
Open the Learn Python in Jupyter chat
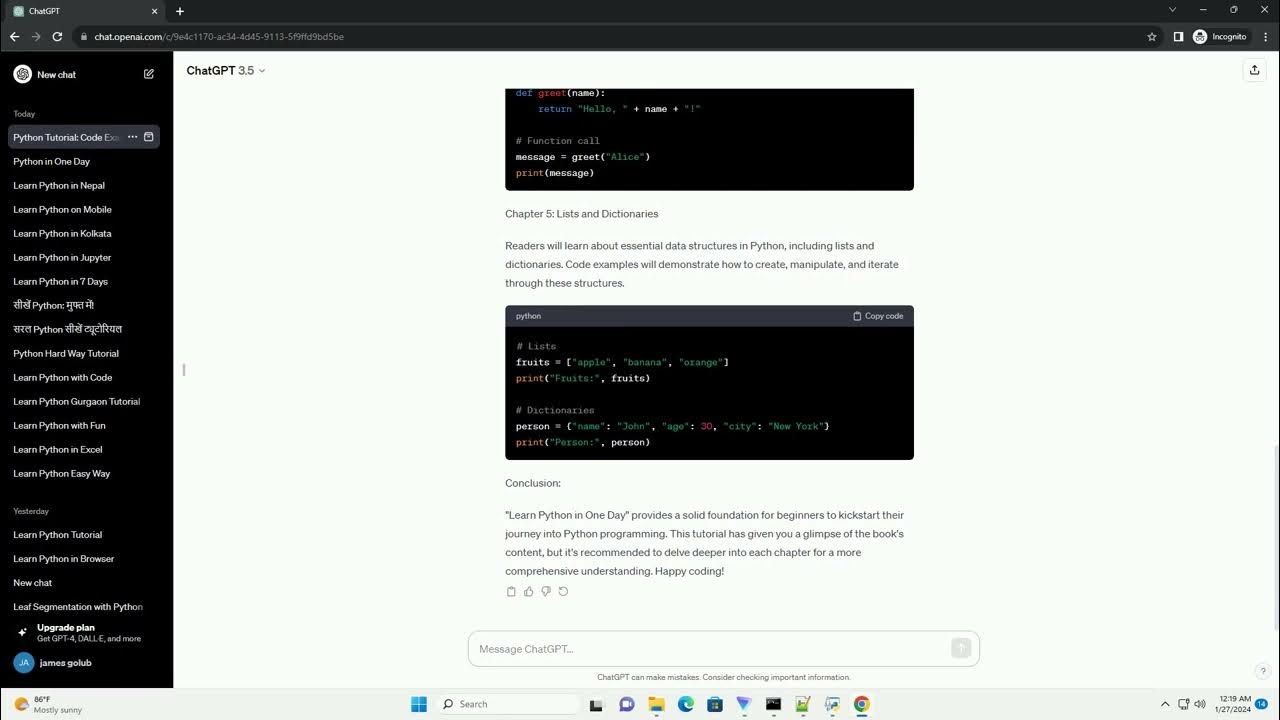[84, 257]
